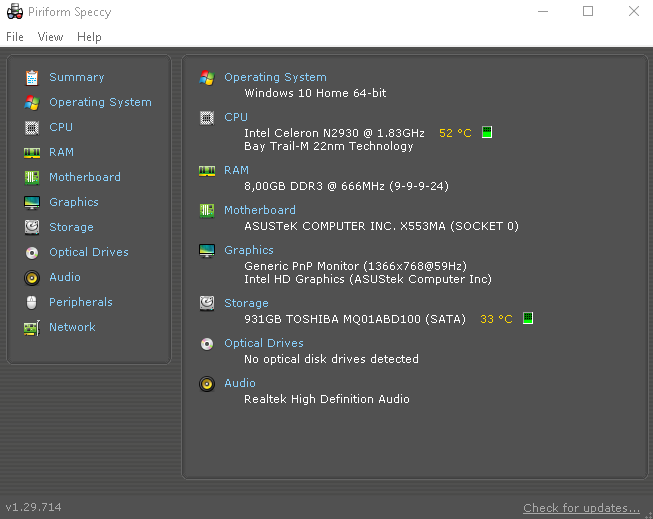Open the Storage label in sidebar
This screenshot has width=653, height=519.
71,227
